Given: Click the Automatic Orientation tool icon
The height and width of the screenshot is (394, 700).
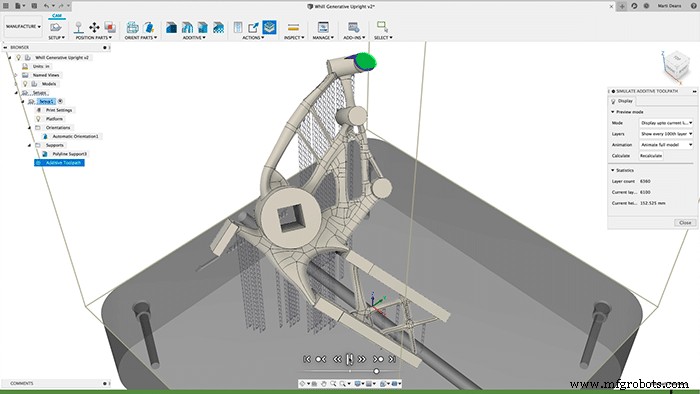Looking at the screenshot, I should tap(149, 27).
